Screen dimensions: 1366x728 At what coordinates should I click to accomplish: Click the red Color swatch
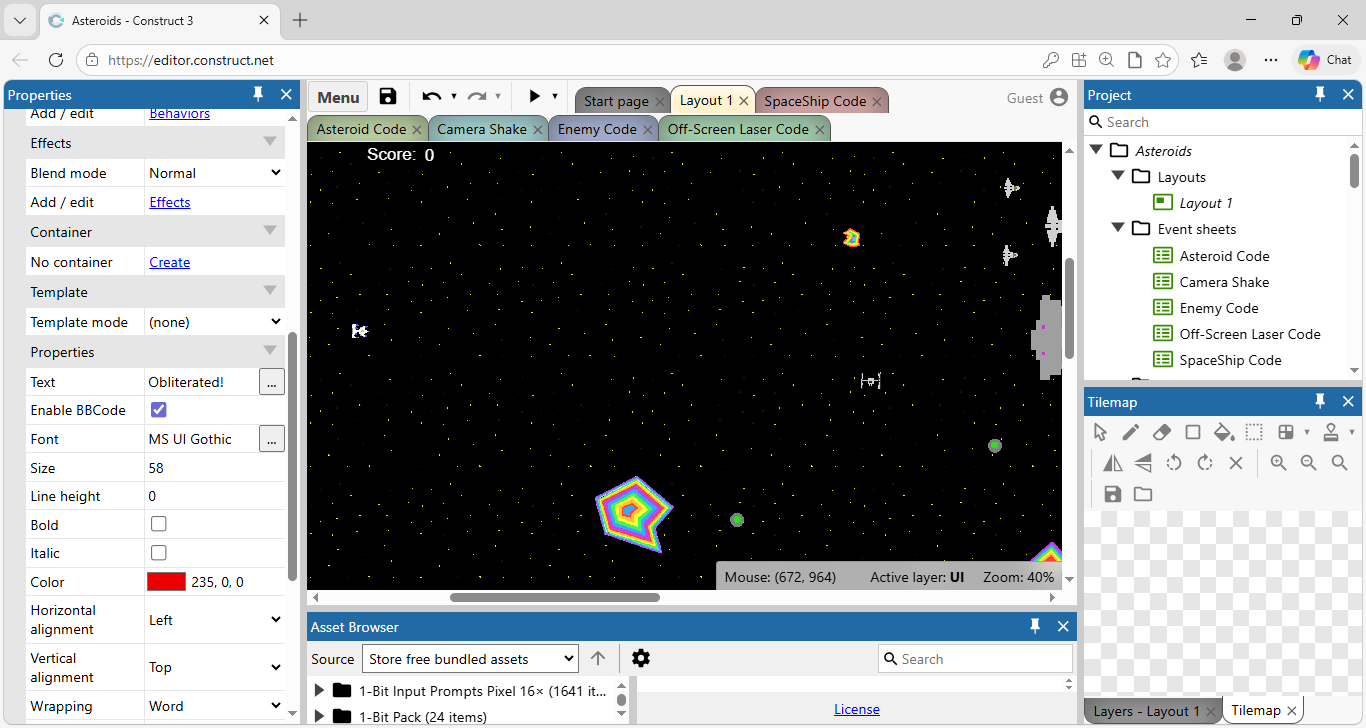point(166,582)
